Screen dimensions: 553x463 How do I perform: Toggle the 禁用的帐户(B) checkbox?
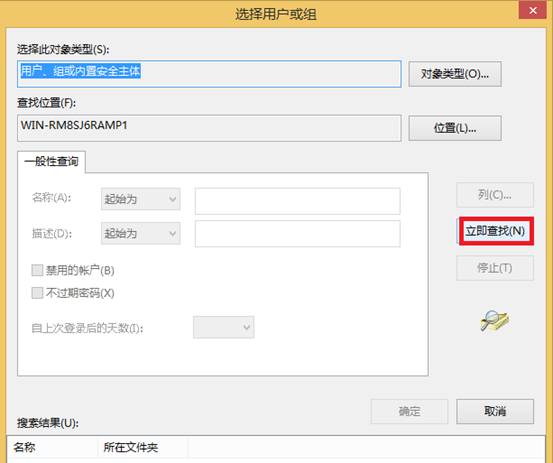[x=37, y=270]
